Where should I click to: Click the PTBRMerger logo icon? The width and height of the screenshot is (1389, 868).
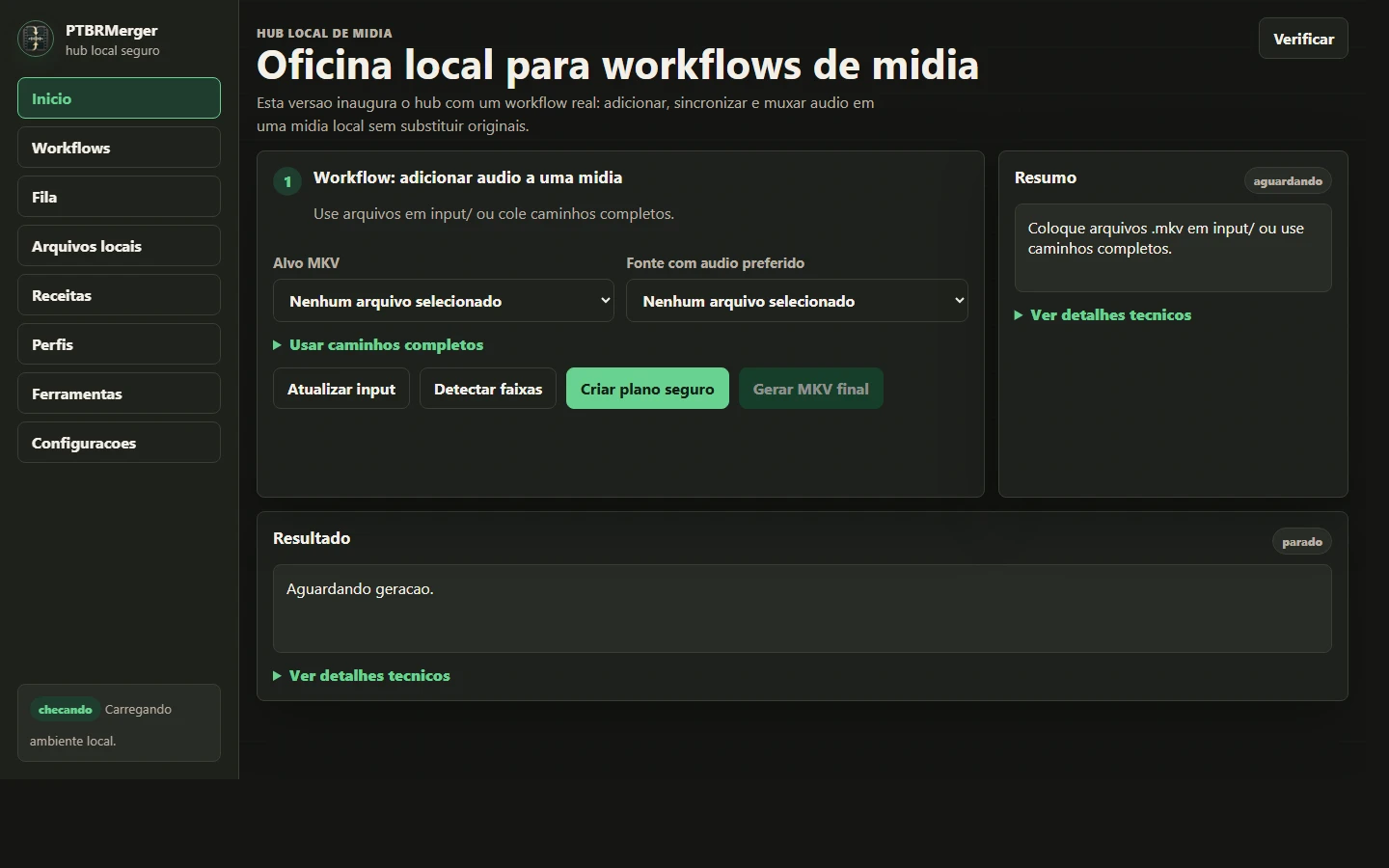[37, 39]
